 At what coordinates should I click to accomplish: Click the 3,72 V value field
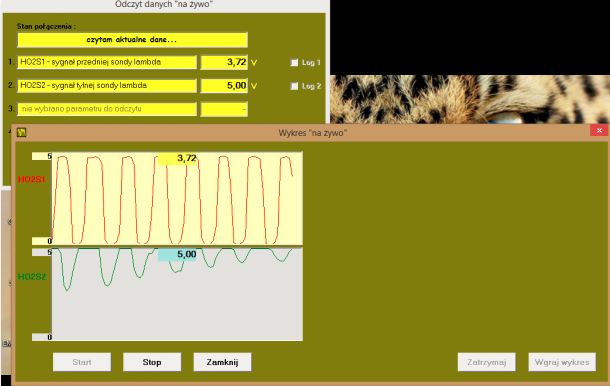[x=224, y=62]
